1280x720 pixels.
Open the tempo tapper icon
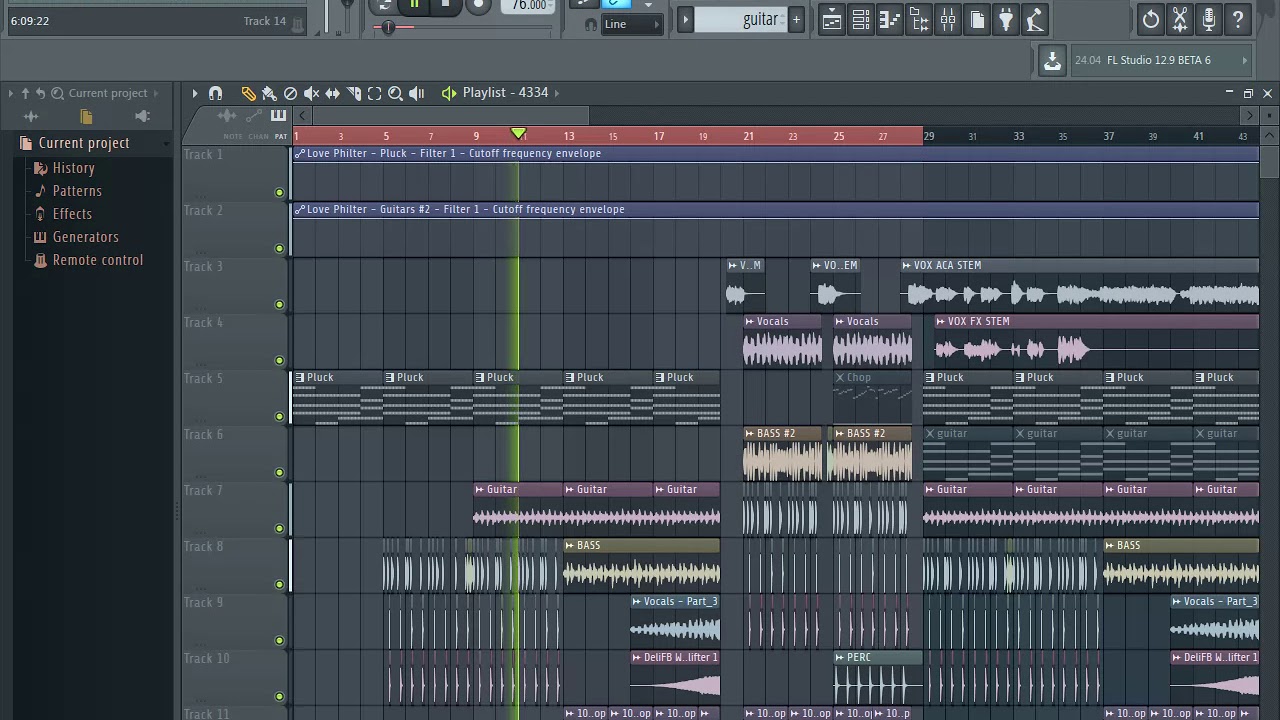[1035, 19]
